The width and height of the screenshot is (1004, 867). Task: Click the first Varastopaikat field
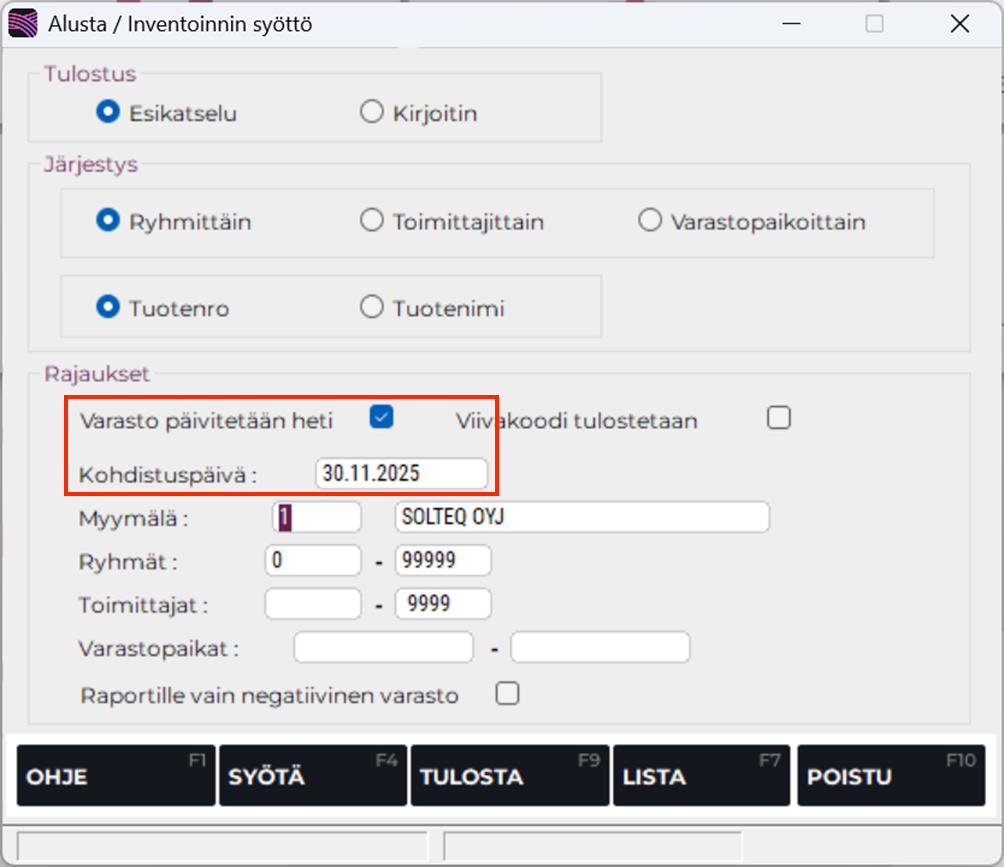(x=383, y=647)
